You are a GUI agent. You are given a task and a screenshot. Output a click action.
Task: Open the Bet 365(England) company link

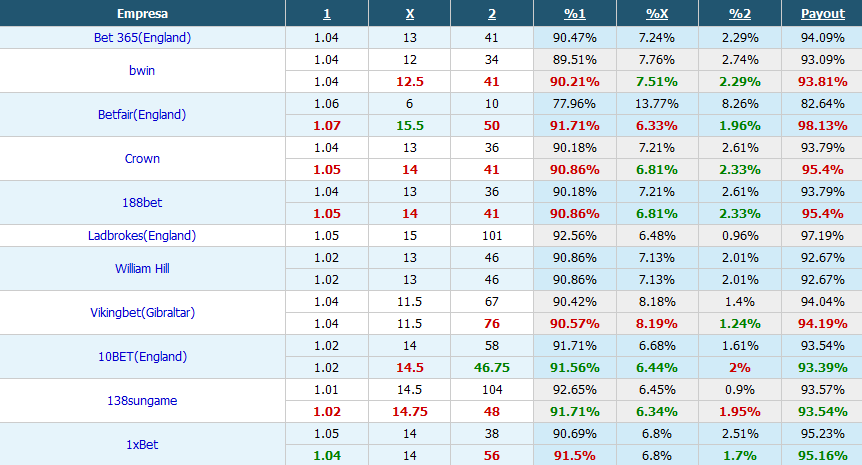click(142, 38)
